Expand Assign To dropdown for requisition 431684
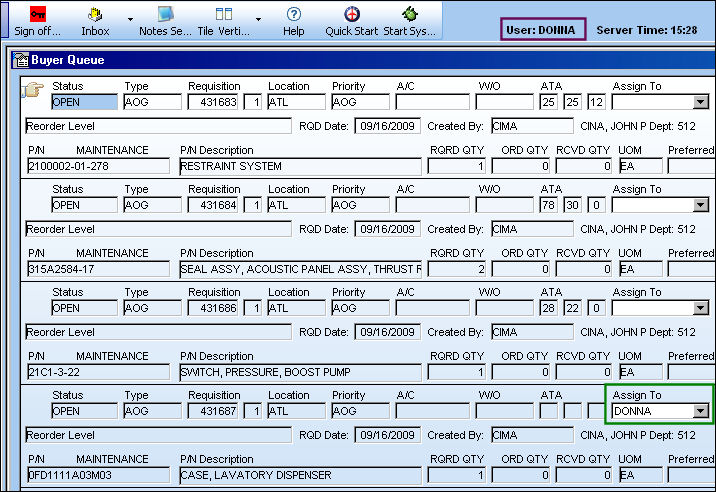716x492 pixels. [x=700, y=205]
